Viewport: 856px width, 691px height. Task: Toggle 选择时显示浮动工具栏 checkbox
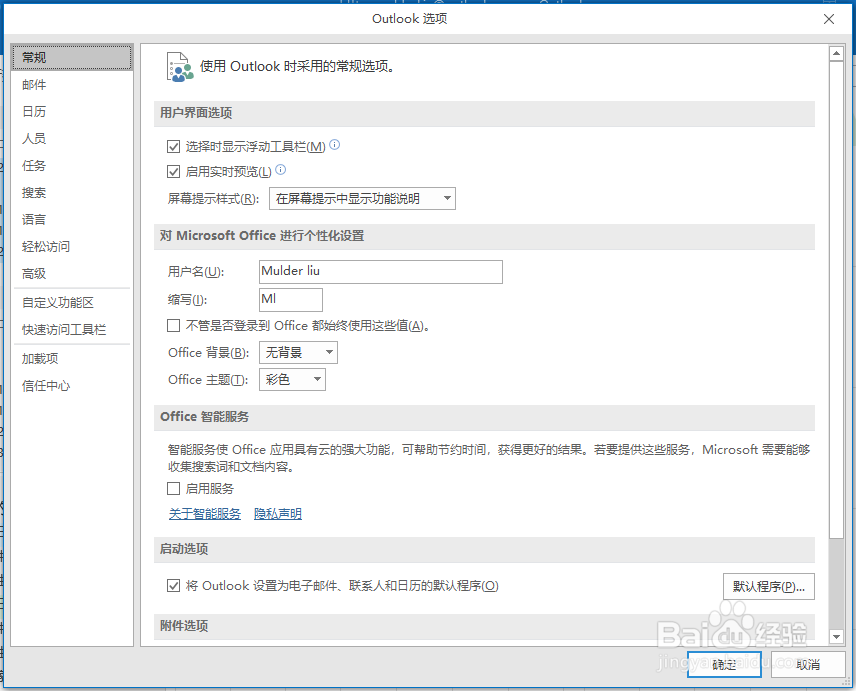(x=174, y=146)
